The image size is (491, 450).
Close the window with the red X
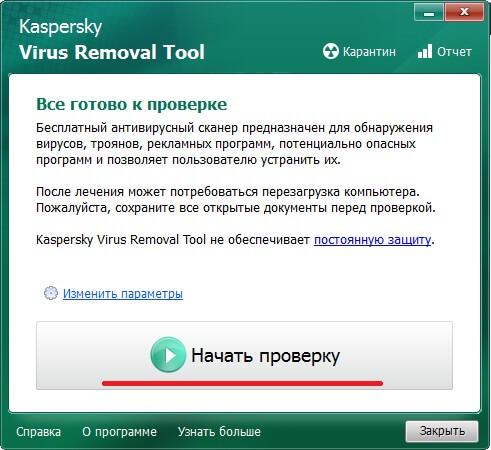464,13
